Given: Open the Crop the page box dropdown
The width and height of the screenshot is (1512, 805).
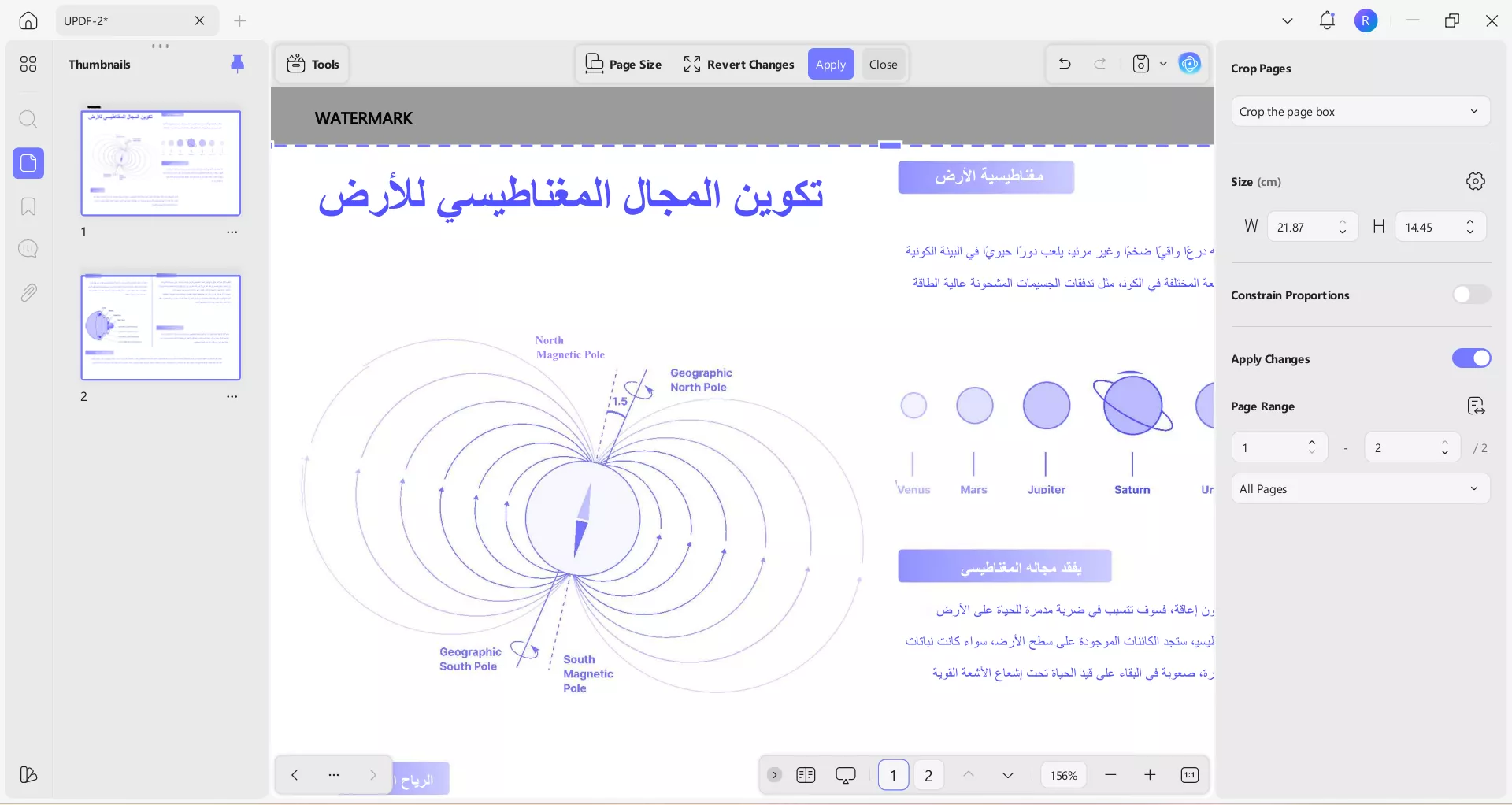Looking at the screenshot, I should 1360,111.
